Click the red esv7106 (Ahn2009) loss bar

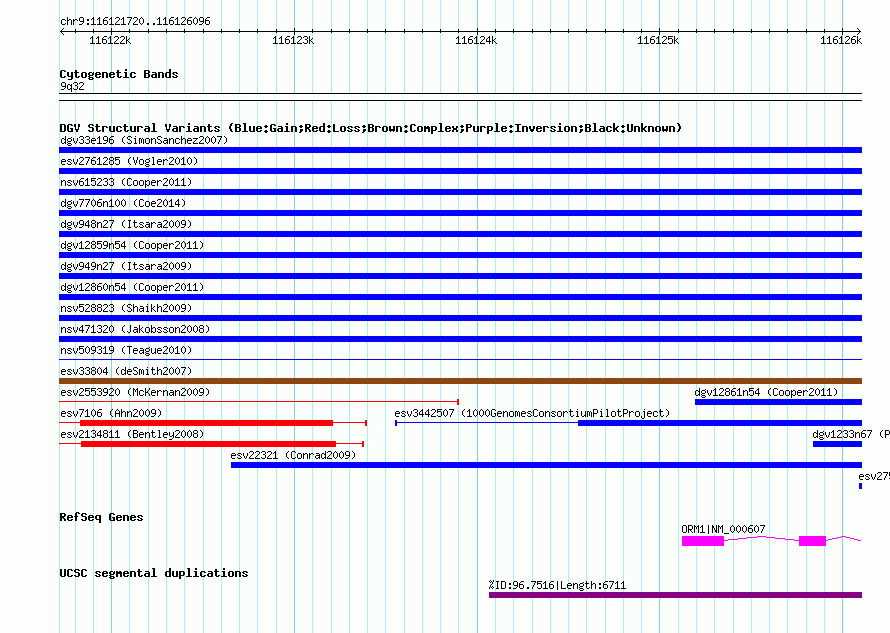[206, 423]
